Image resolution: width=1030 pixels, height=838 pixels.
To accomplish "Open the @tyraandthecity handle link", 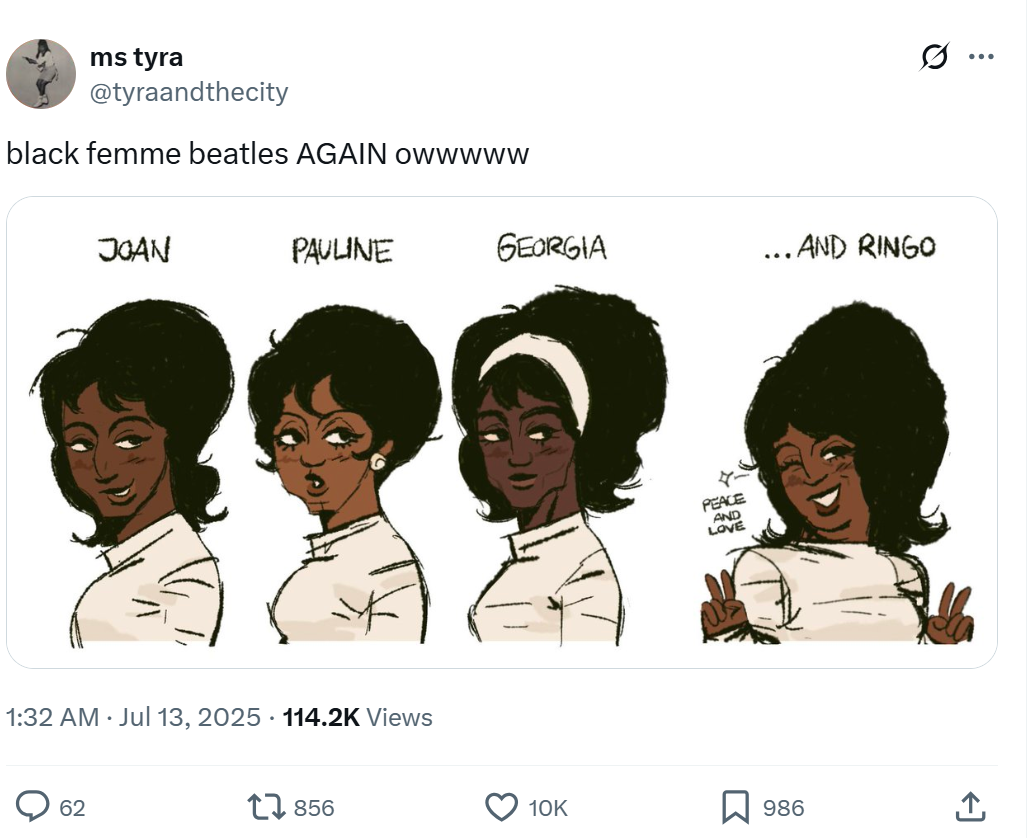I will click(x=189, y=92).
